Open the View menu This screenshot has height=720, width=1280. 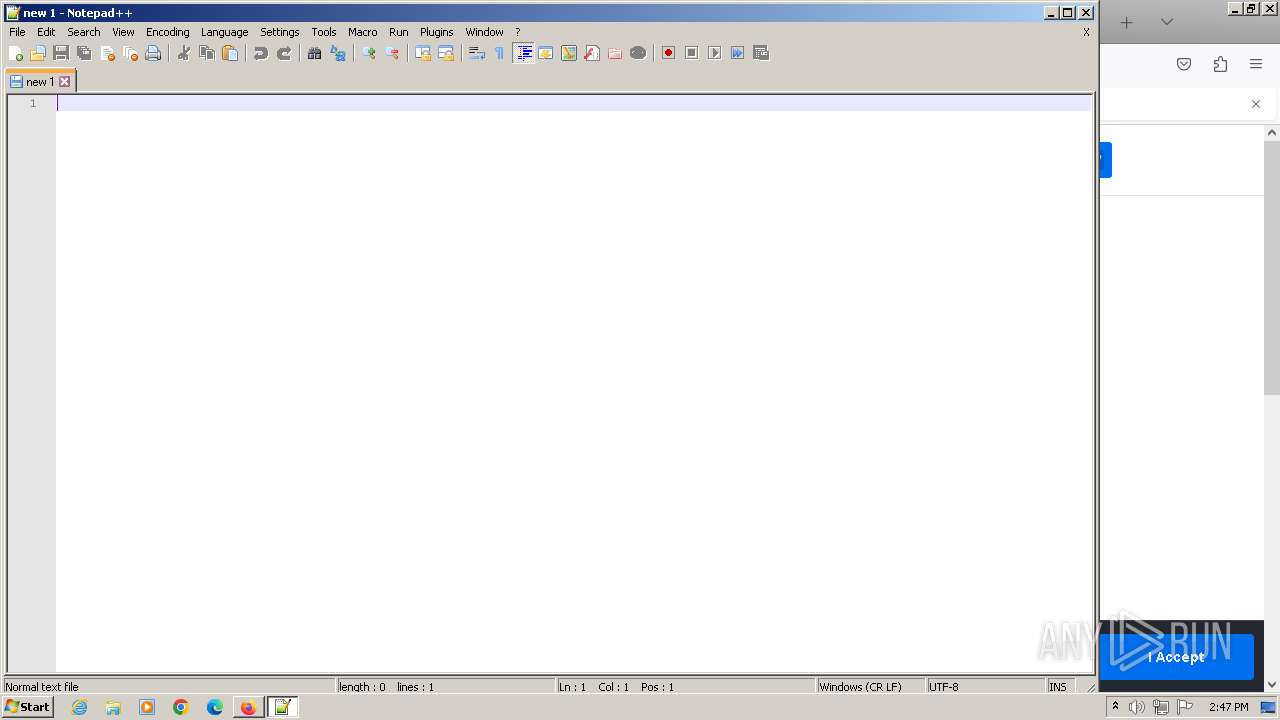123,32
